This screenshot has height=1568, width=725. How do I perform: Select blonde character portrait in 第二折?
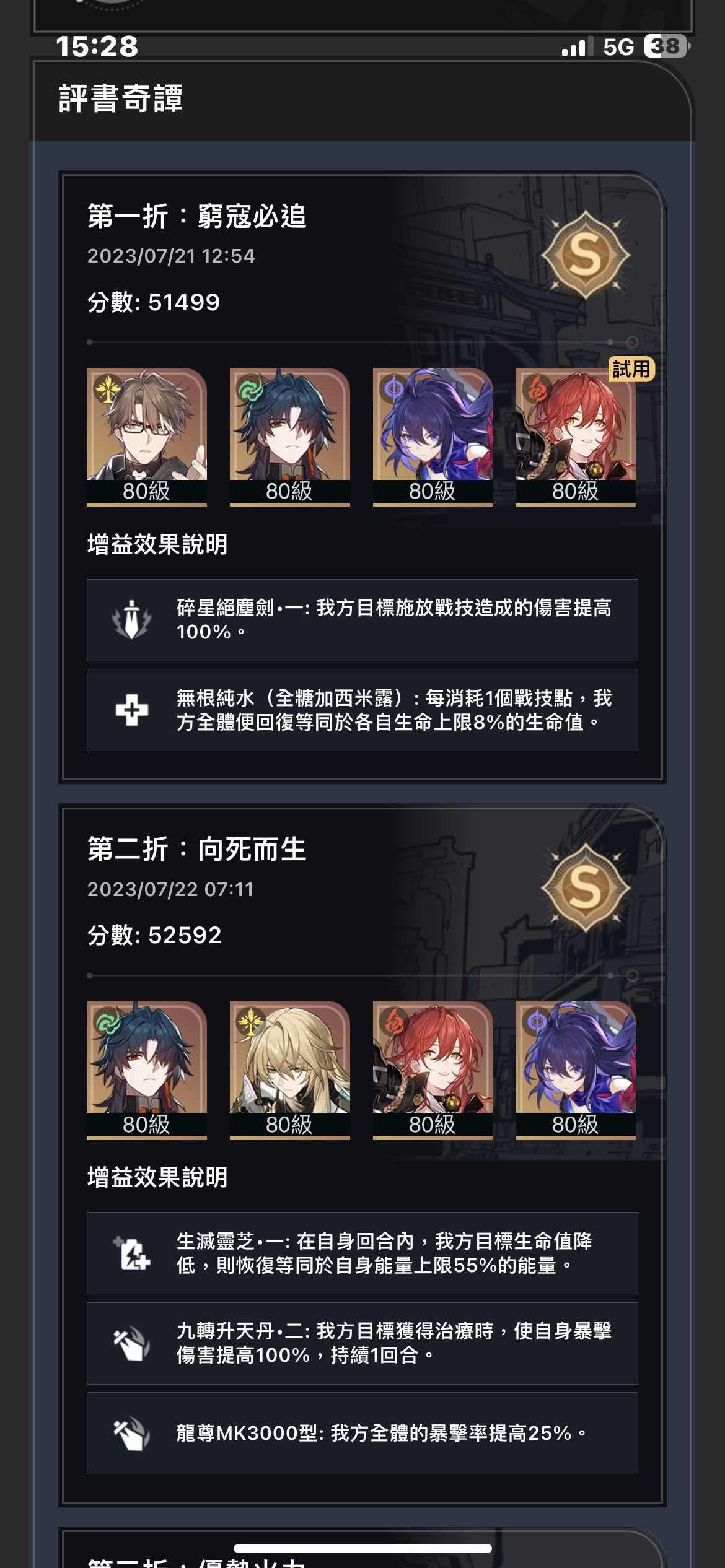pos(290,1070)
